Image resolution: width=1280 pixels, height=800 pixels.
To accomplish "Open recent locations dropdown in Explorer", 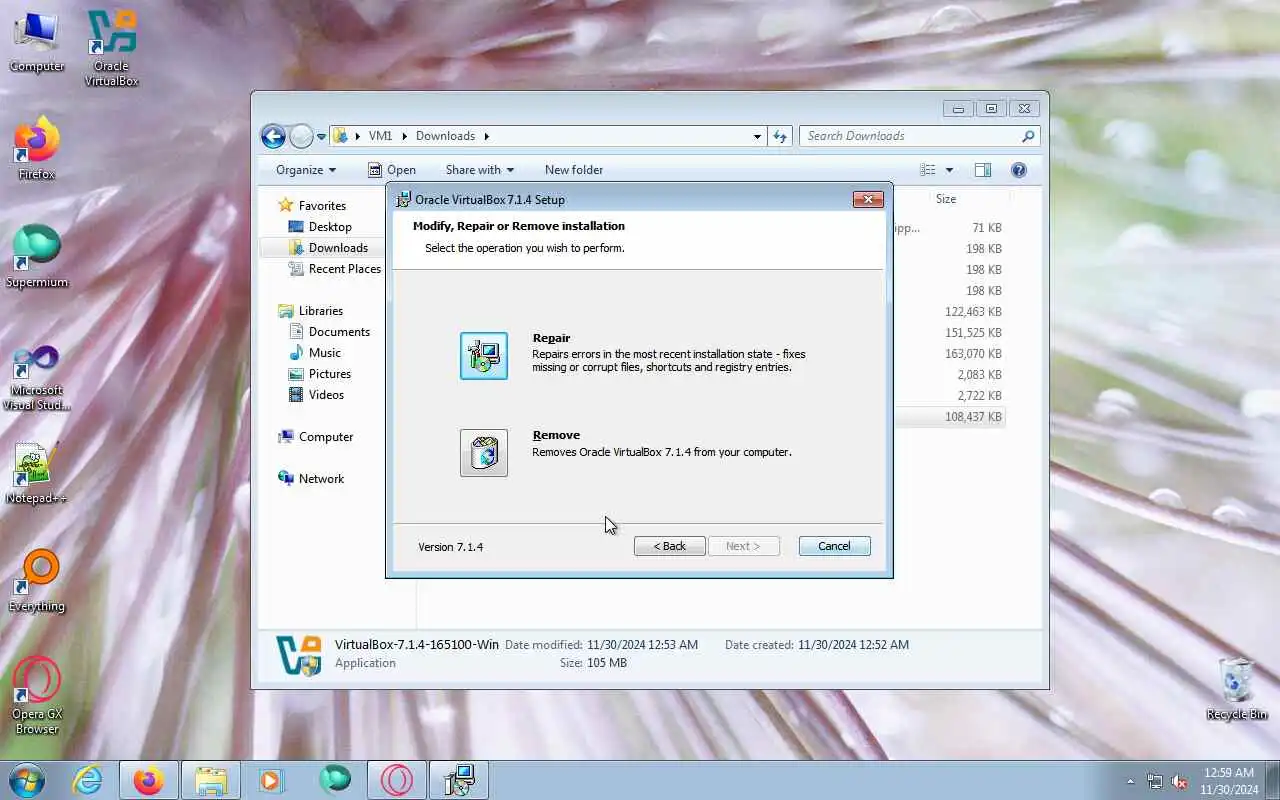I will (321, 136).
